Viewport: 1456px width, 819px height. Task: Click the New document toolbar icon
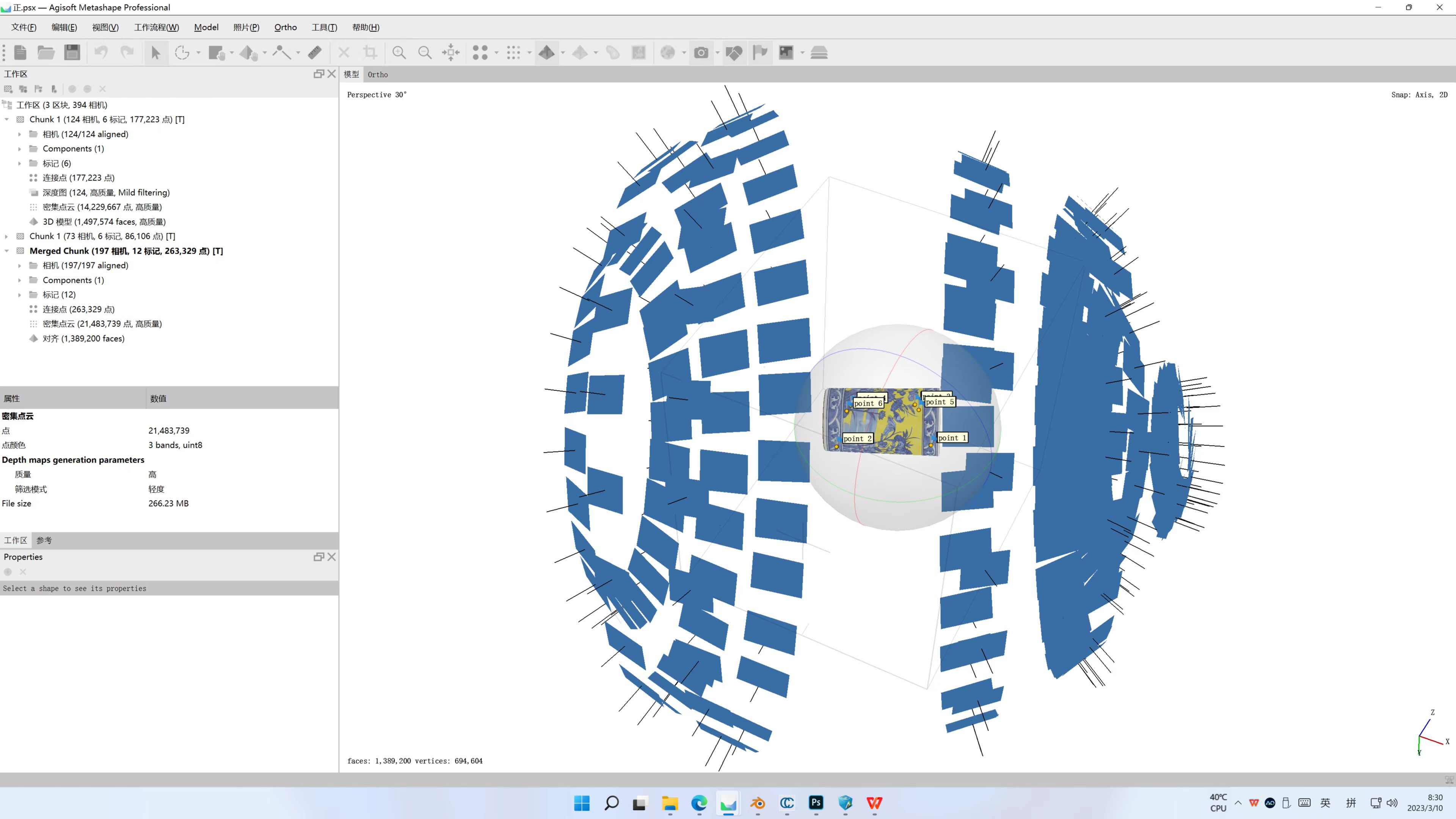pyautogui.click(x=20, y=53)
